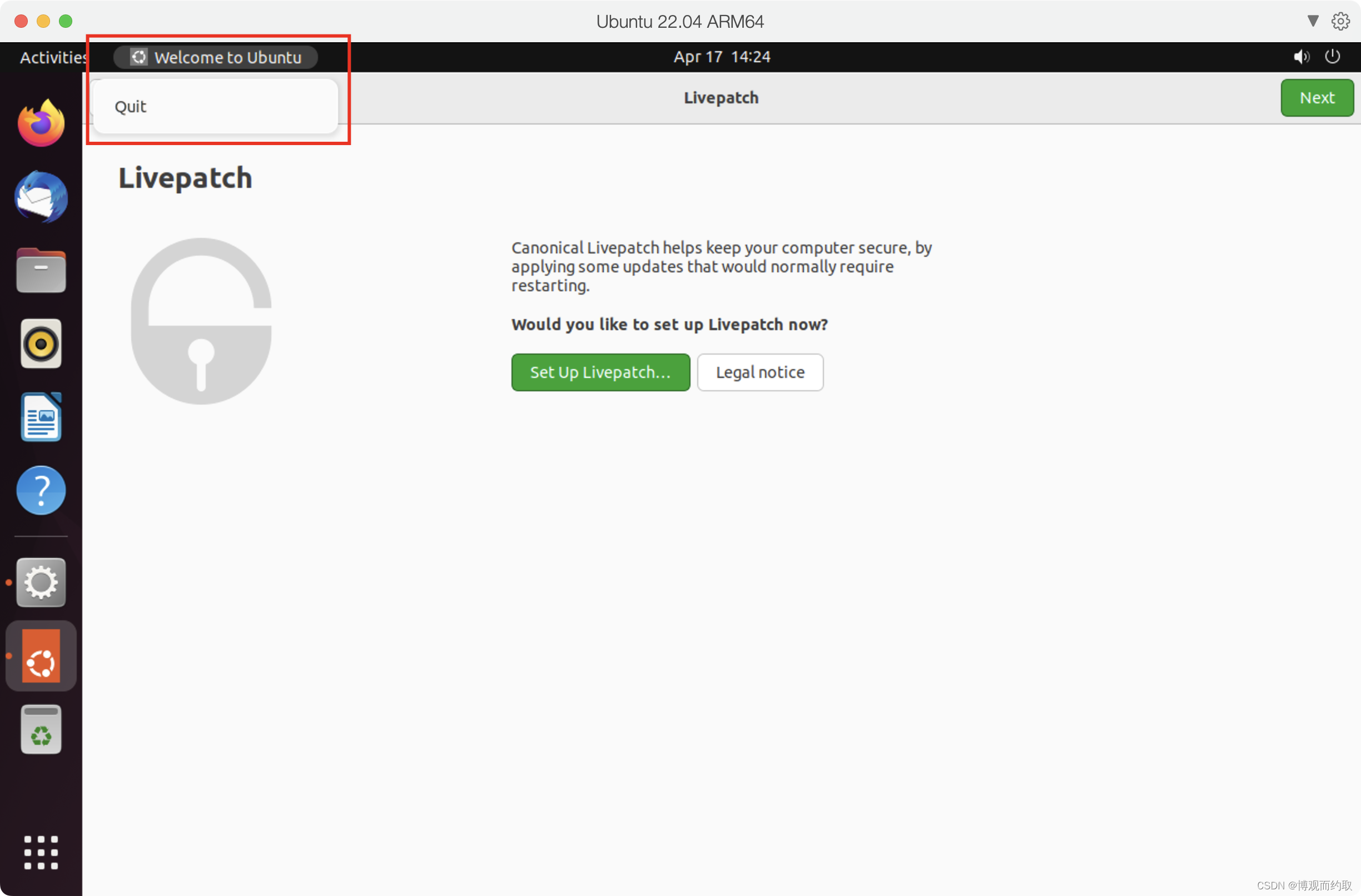The width and height of the screenshot is (1361, 896).
Task: Click the Welcome to Ubuntu app menu
Action: 216,57
